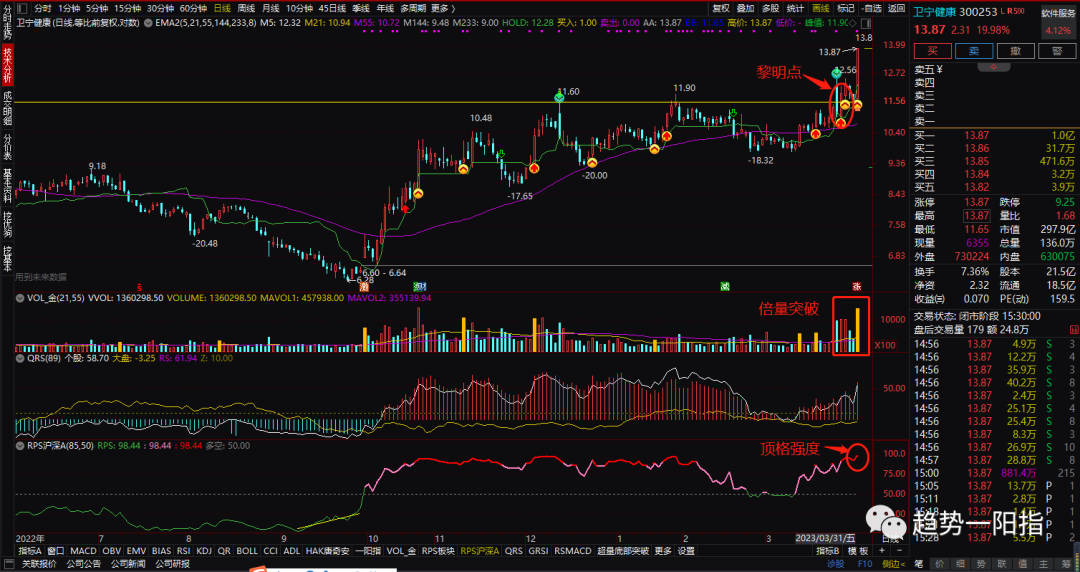
Task: Open the QRS(89) indicator settings circle
Action: pos(21,358)
